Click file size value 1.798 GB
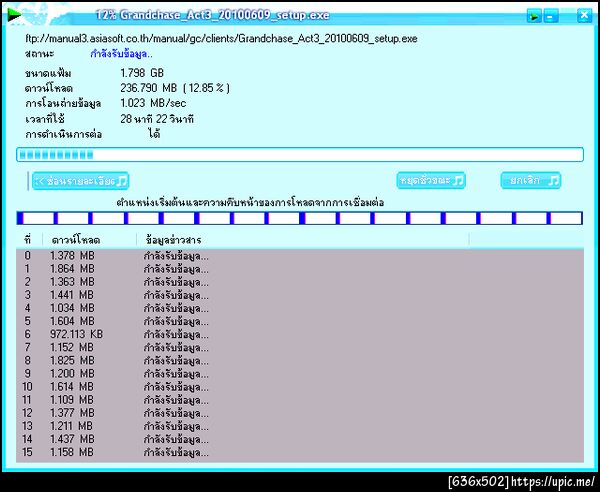This screenshot has height=492, width=600. (142, 73)
